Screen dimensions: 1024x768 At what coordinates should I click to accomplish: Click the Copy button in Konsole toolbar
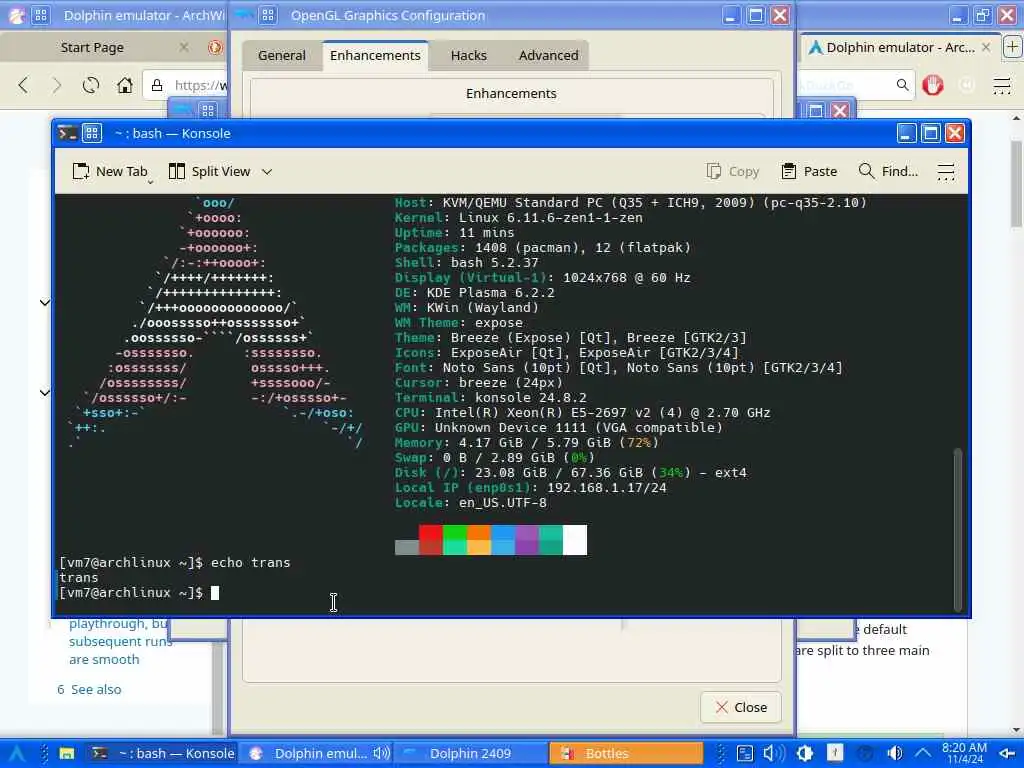coord(733,171)
